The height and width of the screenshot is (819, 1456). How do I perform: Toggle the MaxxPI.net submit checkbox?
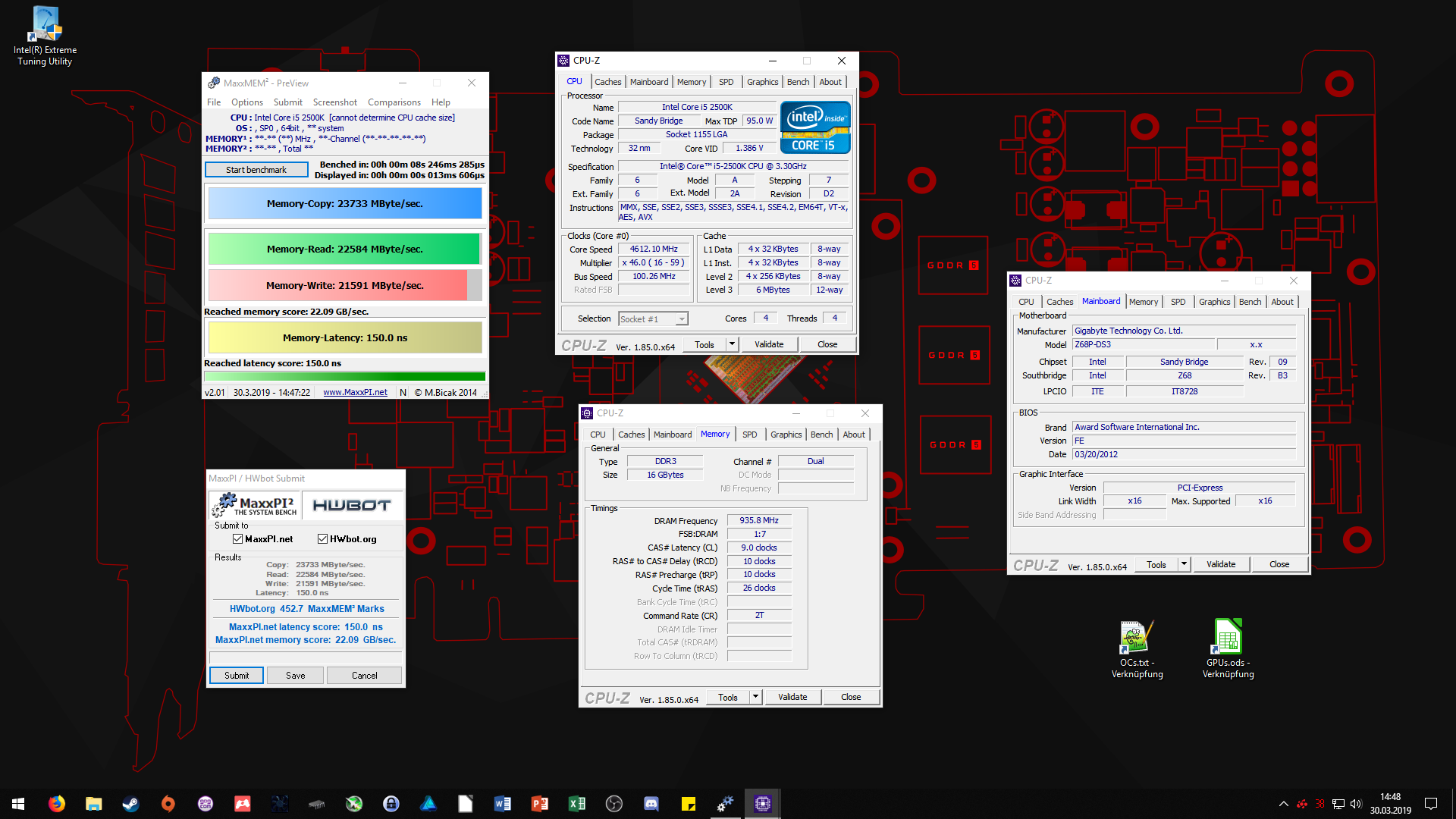pos(237,539)
